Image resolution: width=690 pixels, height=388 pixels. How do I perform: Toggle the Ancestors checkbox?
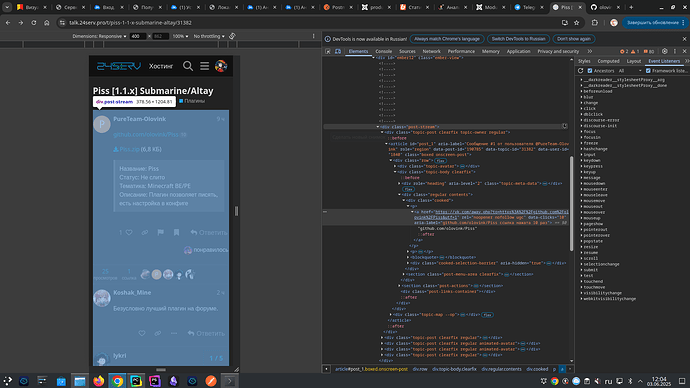(x=590, y=71)
